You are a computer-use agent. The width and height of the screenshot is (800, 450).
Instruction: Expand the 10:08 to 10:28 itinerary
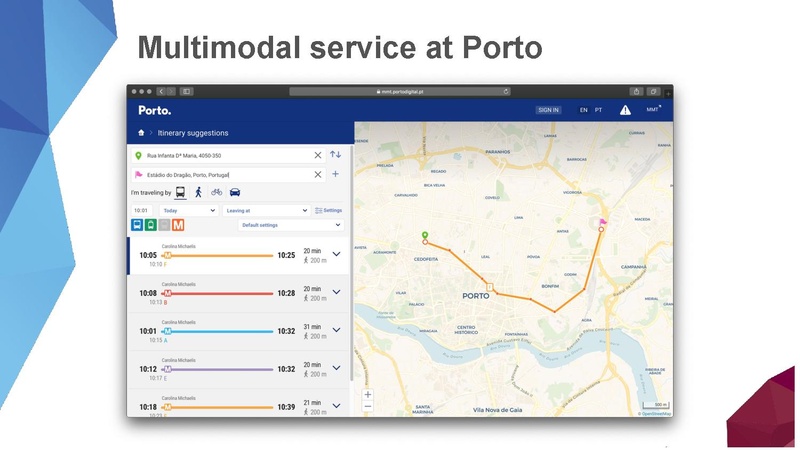pyautogui.click(x=336, y=292)
